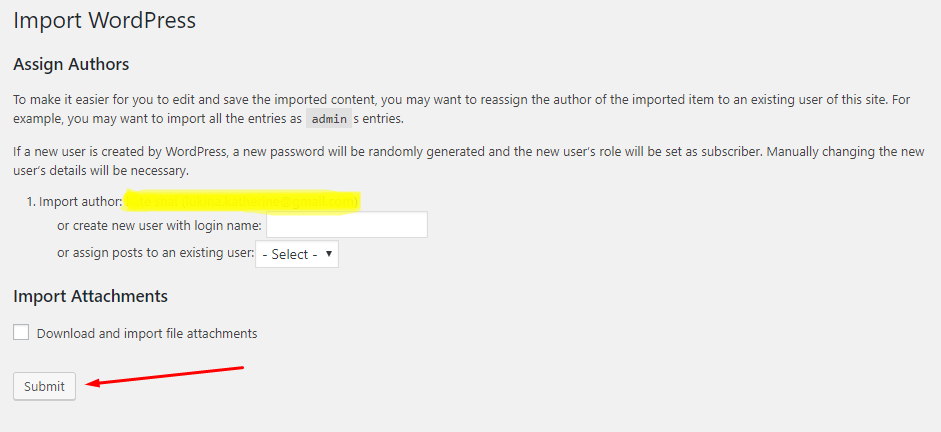The width and height of the screenshot is (941, 432).
Task: Click the "Import author:" label
Action: 81,201
